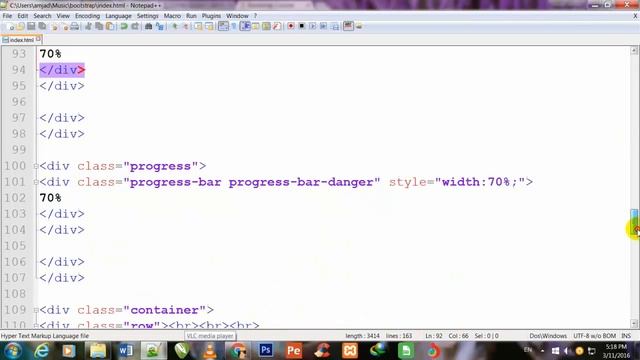Open the Run menu

tap(191, 16)
